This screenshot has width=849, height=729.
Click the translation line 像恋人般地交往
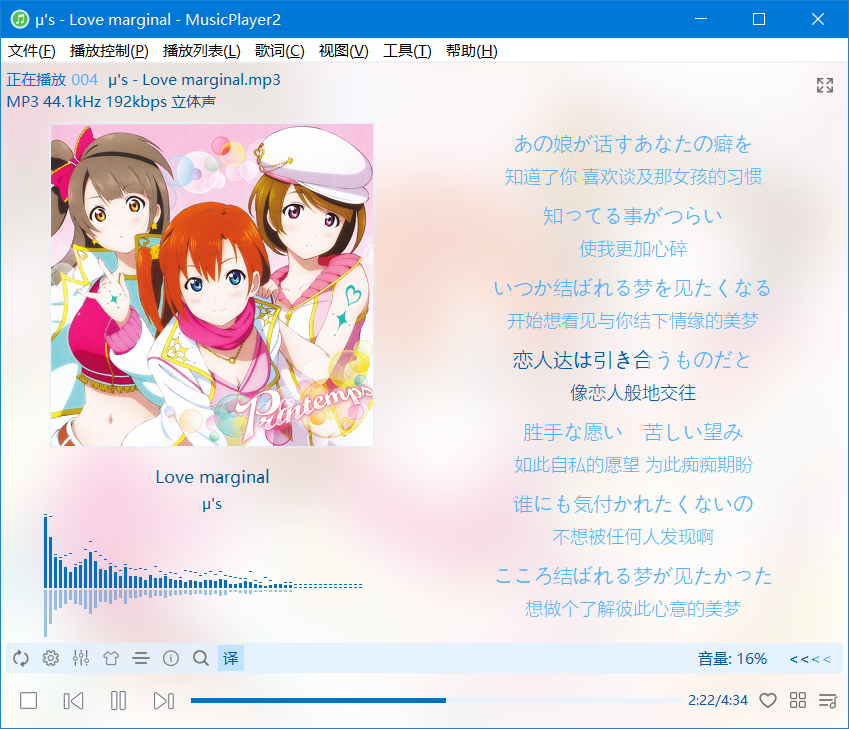632,393
